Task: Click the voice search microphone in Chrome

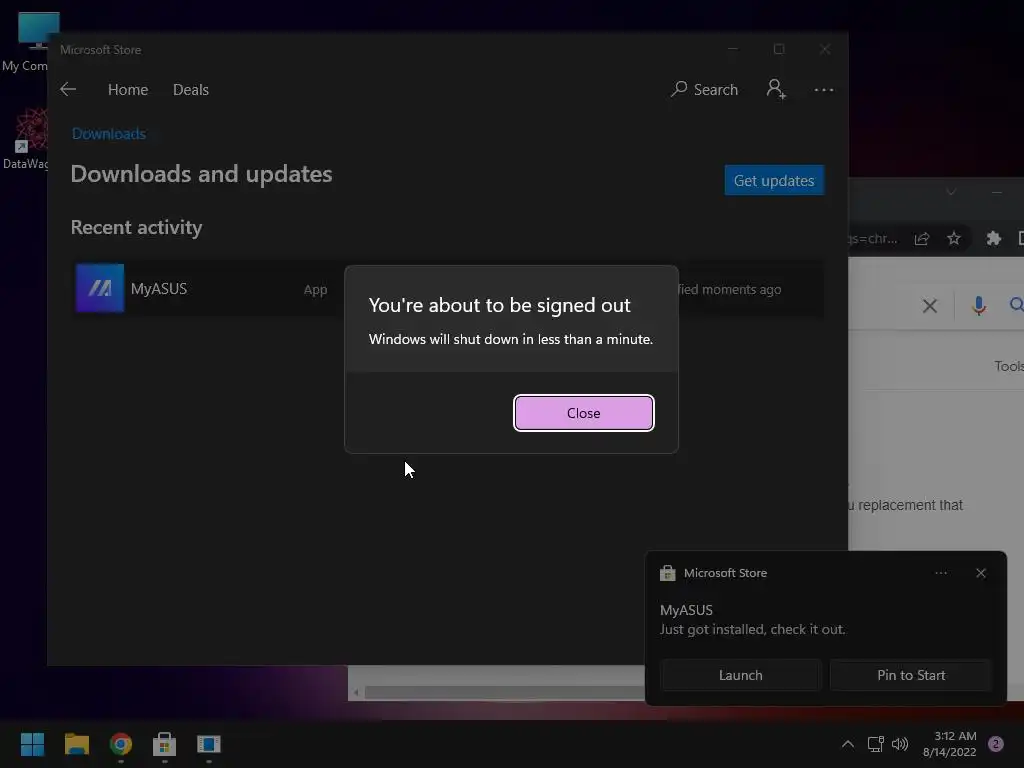Action: (978, 305)
